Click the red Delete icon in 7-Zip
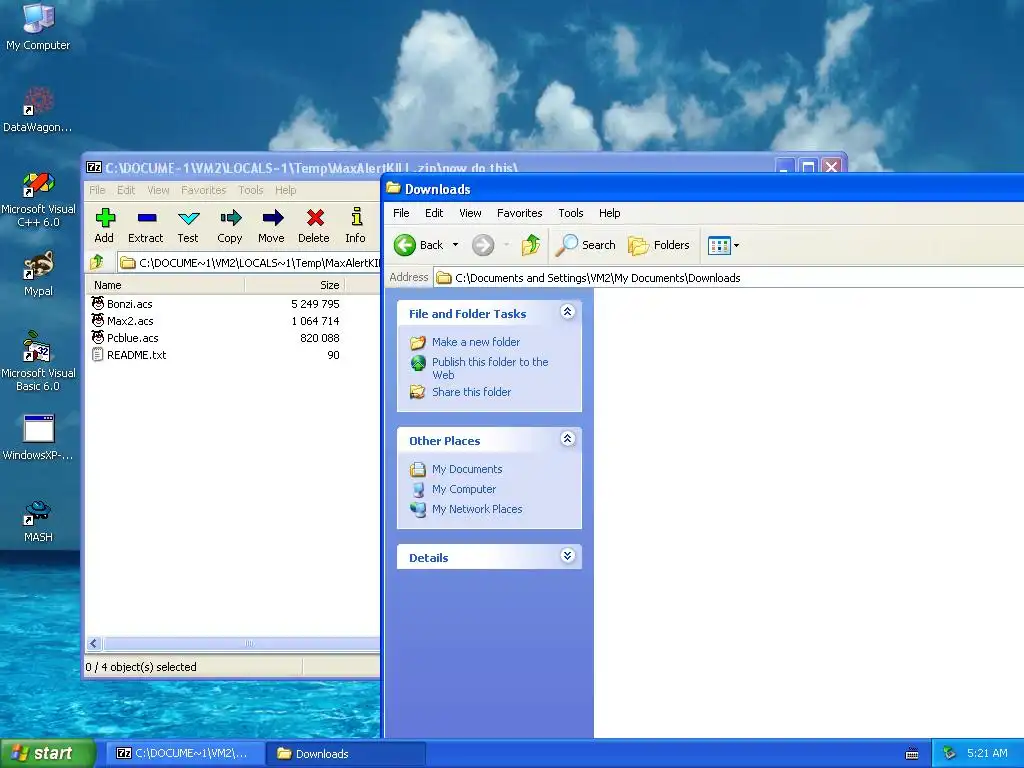1024x768 pixels. 314,226
